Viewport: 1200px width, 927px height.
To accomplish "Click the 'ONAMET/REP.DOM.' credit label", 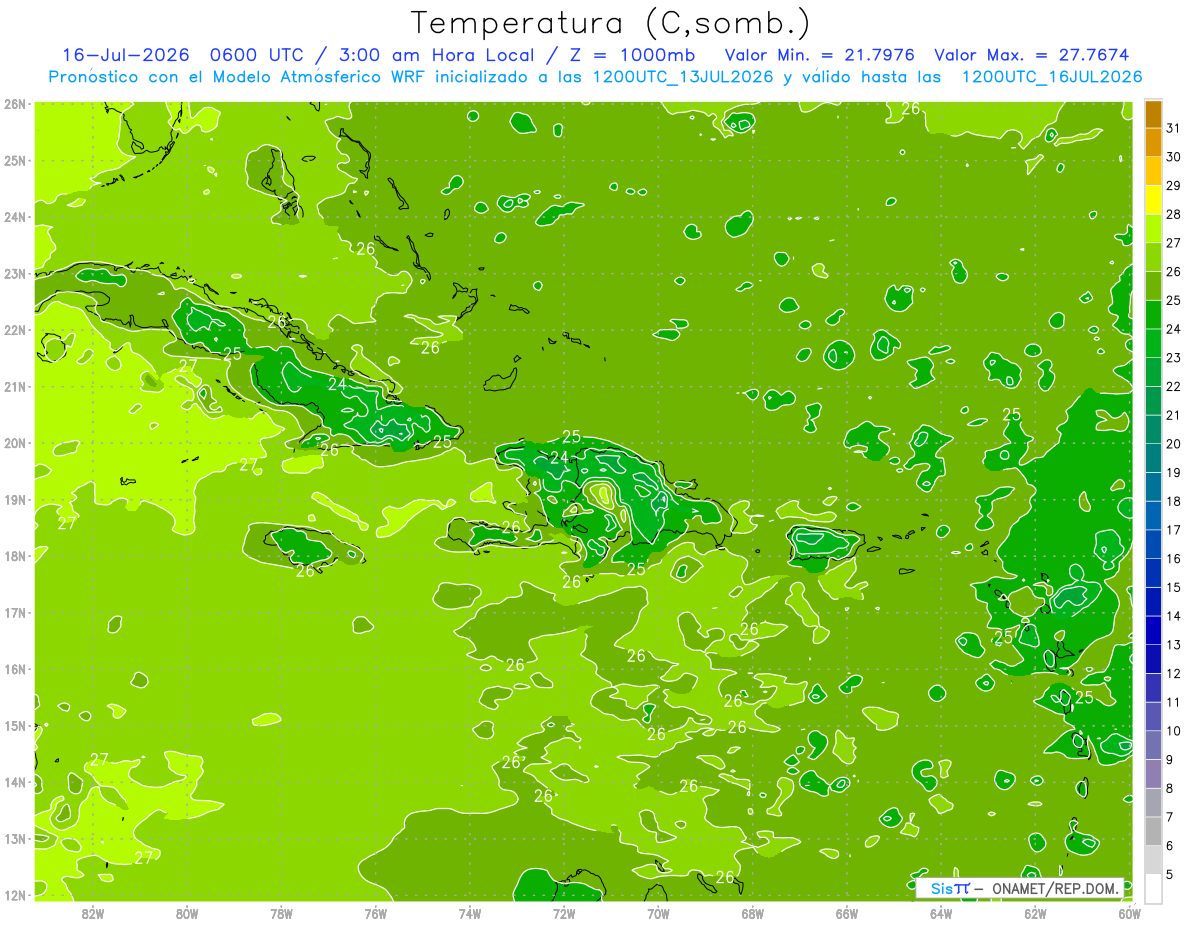I will 1056,888.
